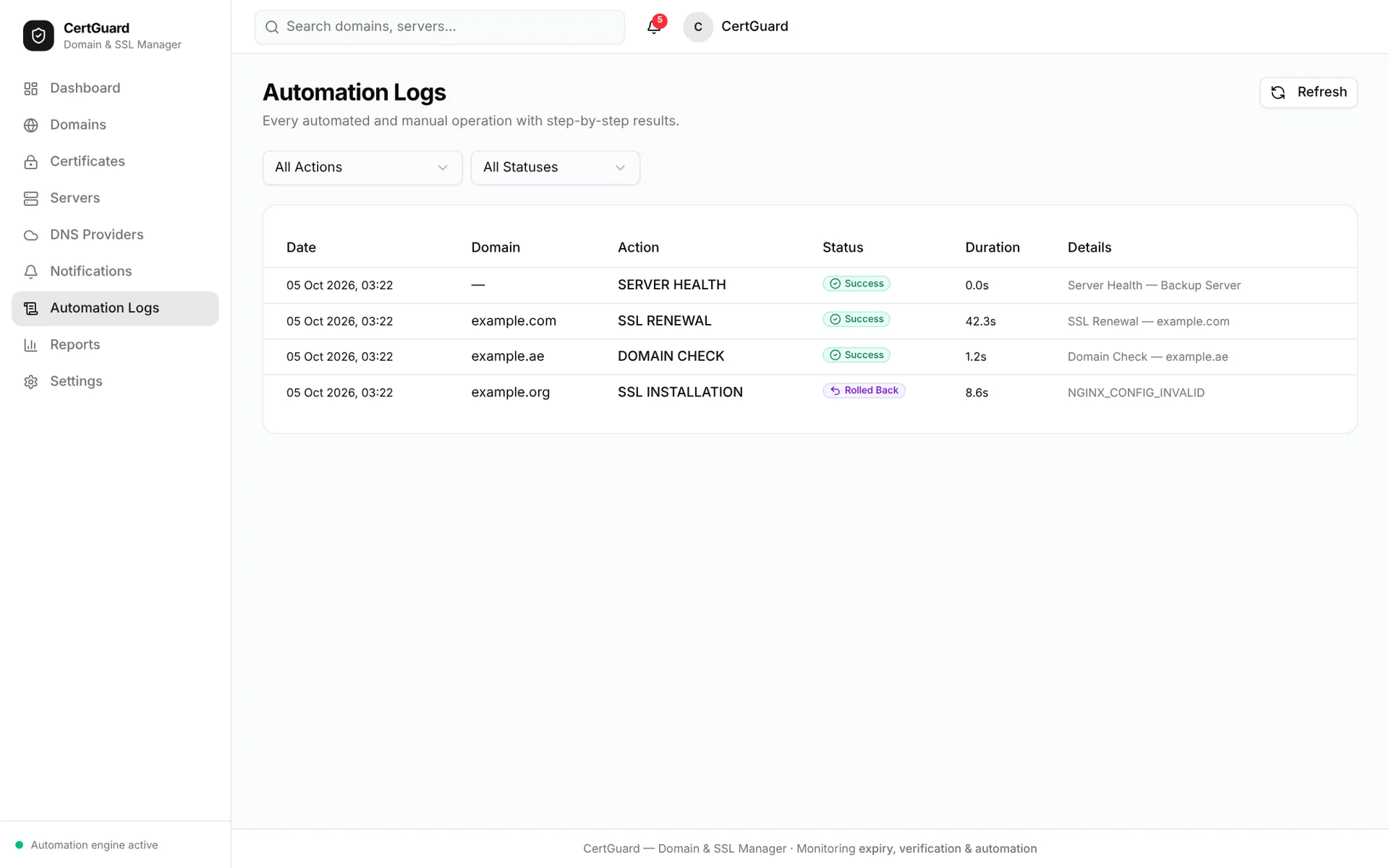Click the Settings gear icon

point(30,382)
